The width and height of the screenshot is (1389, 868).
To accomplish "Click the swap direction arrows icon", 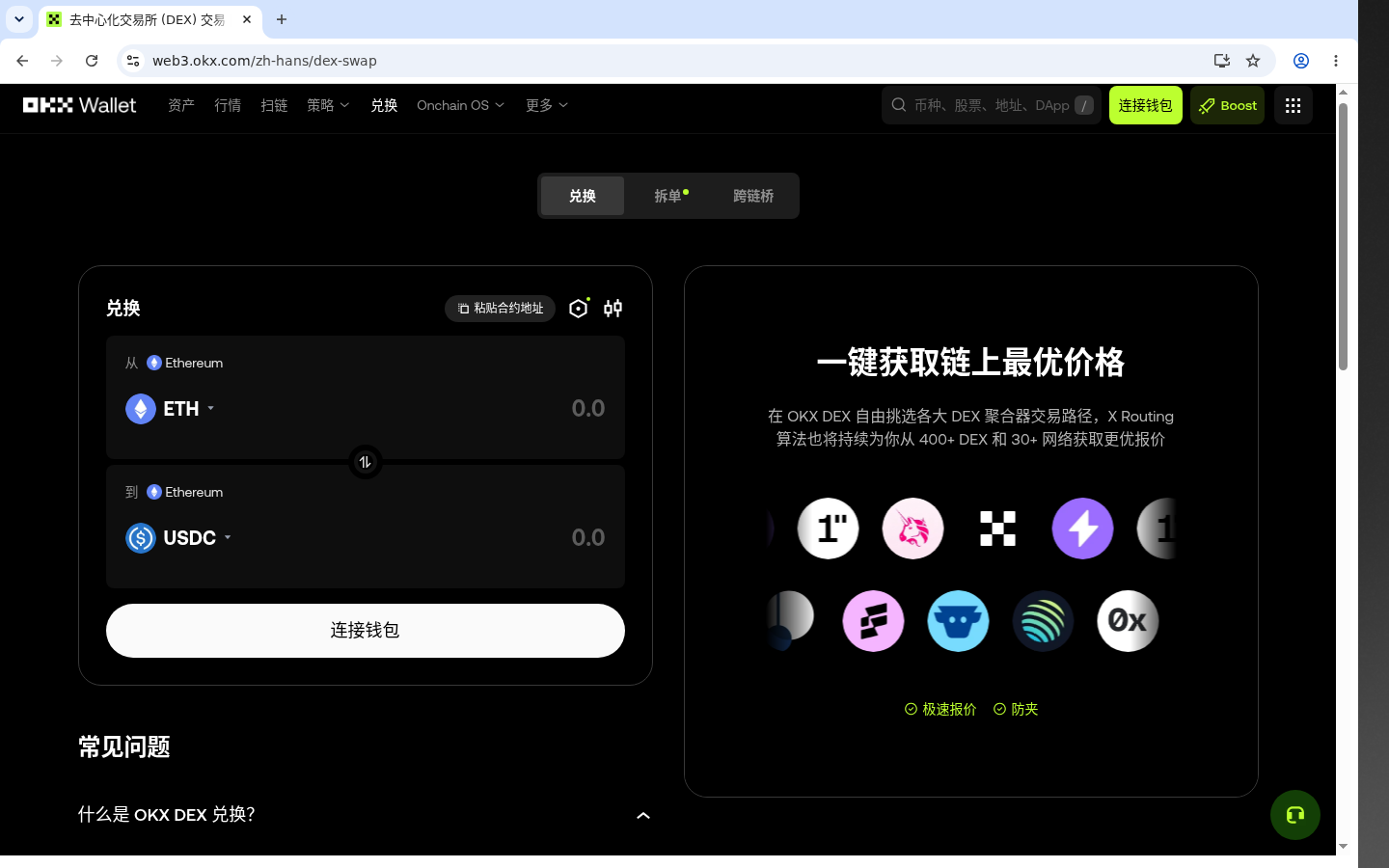I will [366, 462].
